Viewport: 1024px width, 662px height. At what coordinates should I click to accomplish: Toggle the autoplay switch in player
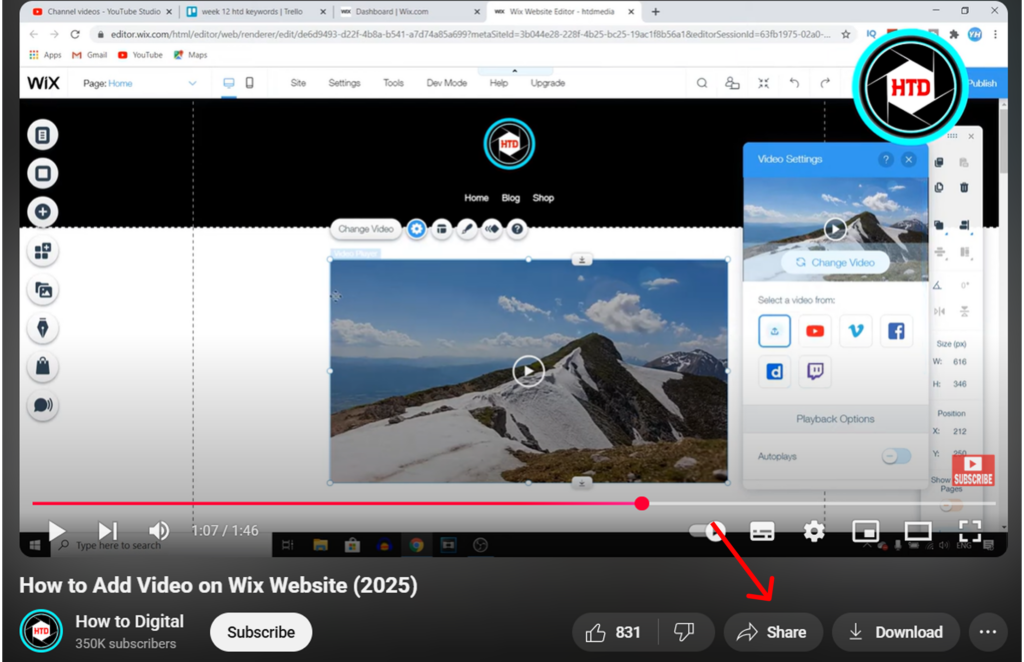click(707, 531)
